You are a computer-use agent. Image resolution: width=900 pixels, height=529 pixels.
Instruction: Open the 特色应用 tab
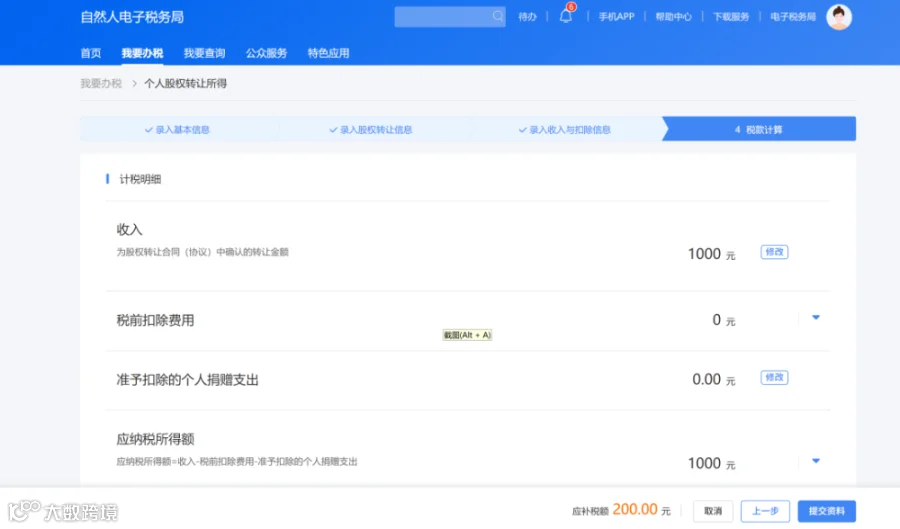pos(328,53)
